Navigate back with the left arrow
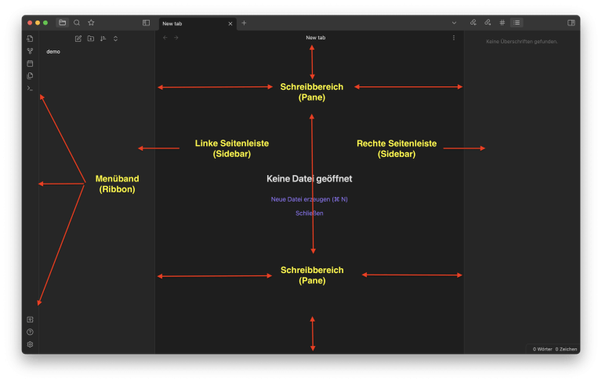Viewport: 602px width, 383px height. tap(165, 38)
